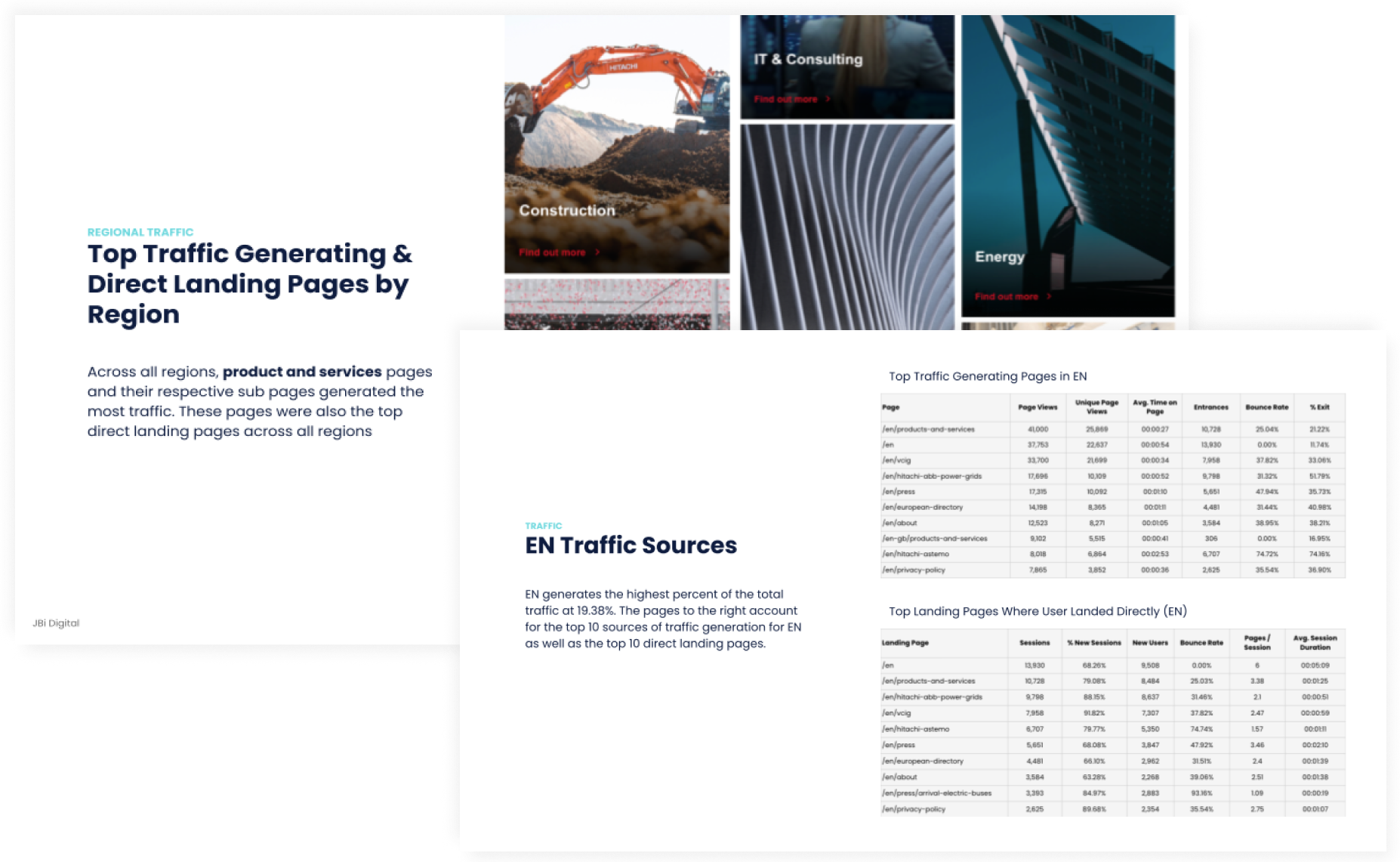Click the 'New Users' column header
The width and height of the screenshot is (1400, 862).
(1149, 643)
